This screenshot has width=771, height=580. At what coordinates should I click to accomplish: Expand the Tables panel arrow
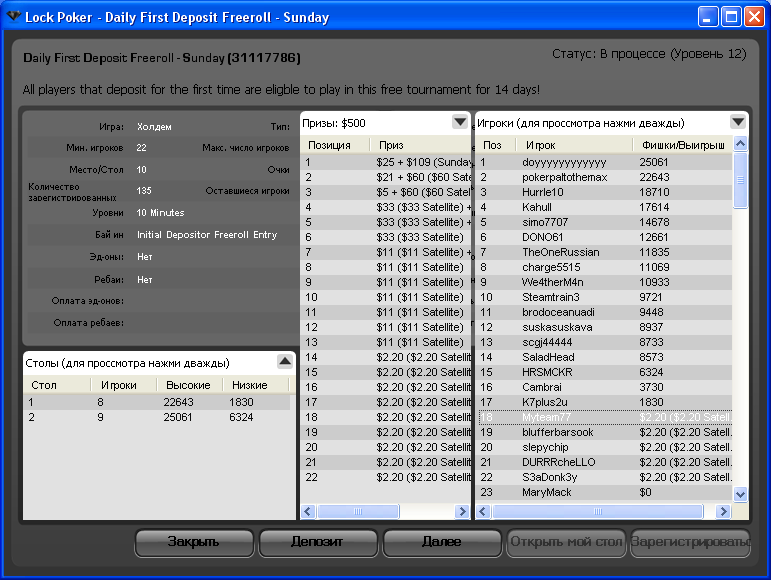(285, 362)
